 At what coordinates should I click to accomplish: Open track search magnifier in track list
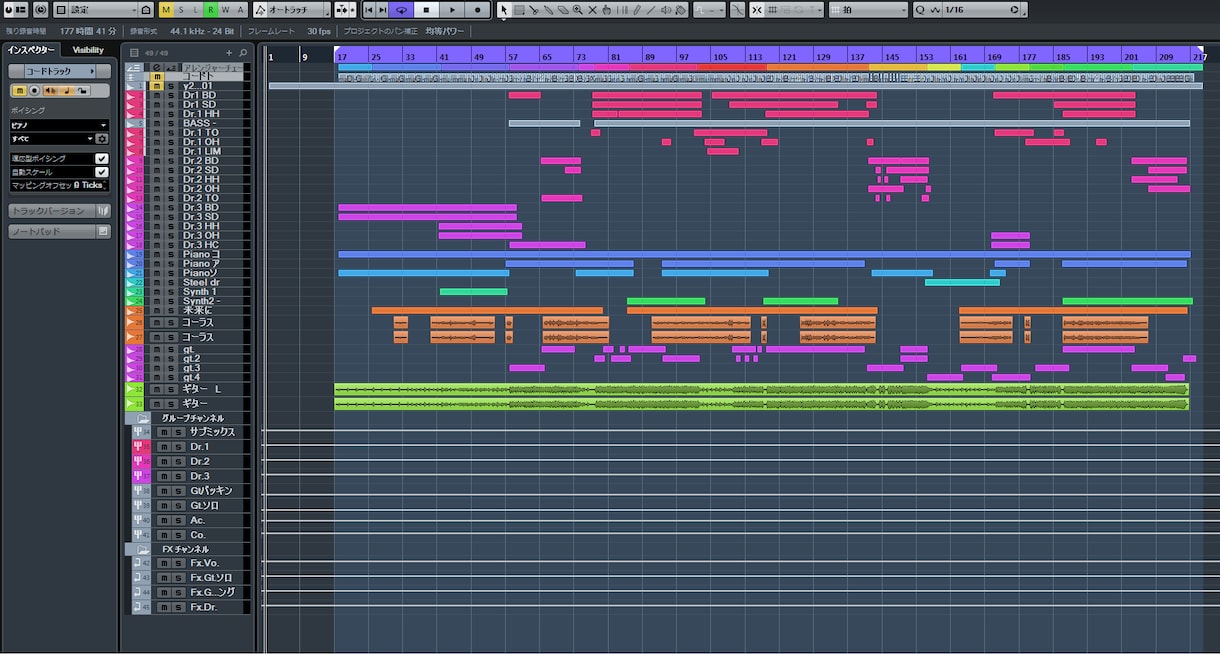click(x=243, y=52)
